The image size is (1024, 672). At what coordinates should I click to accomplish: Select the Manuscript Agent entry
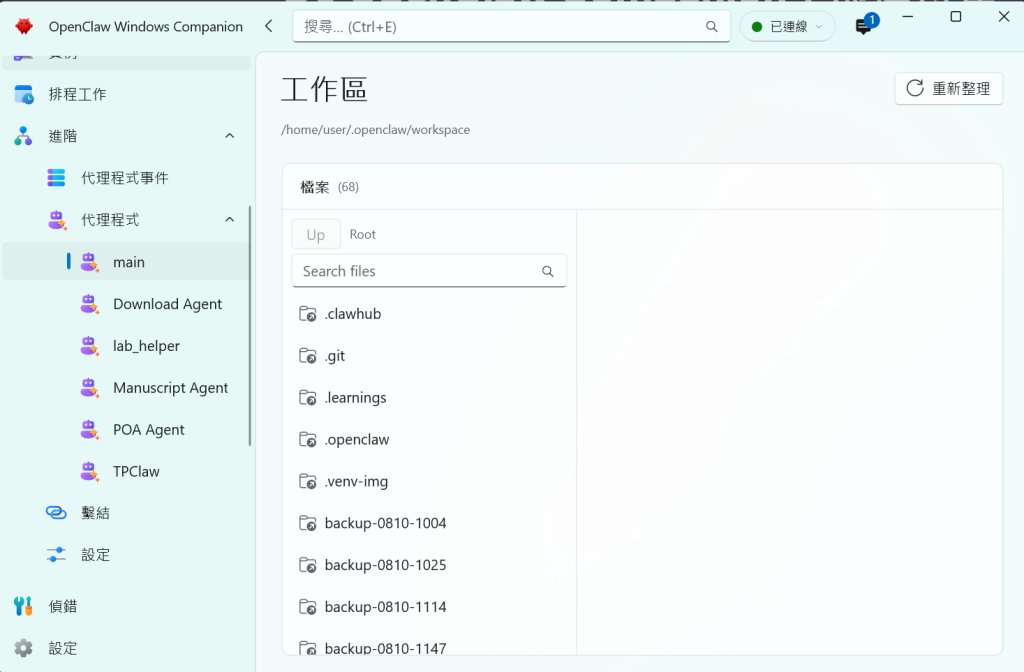pyautogui.click(x=126, y=388)
